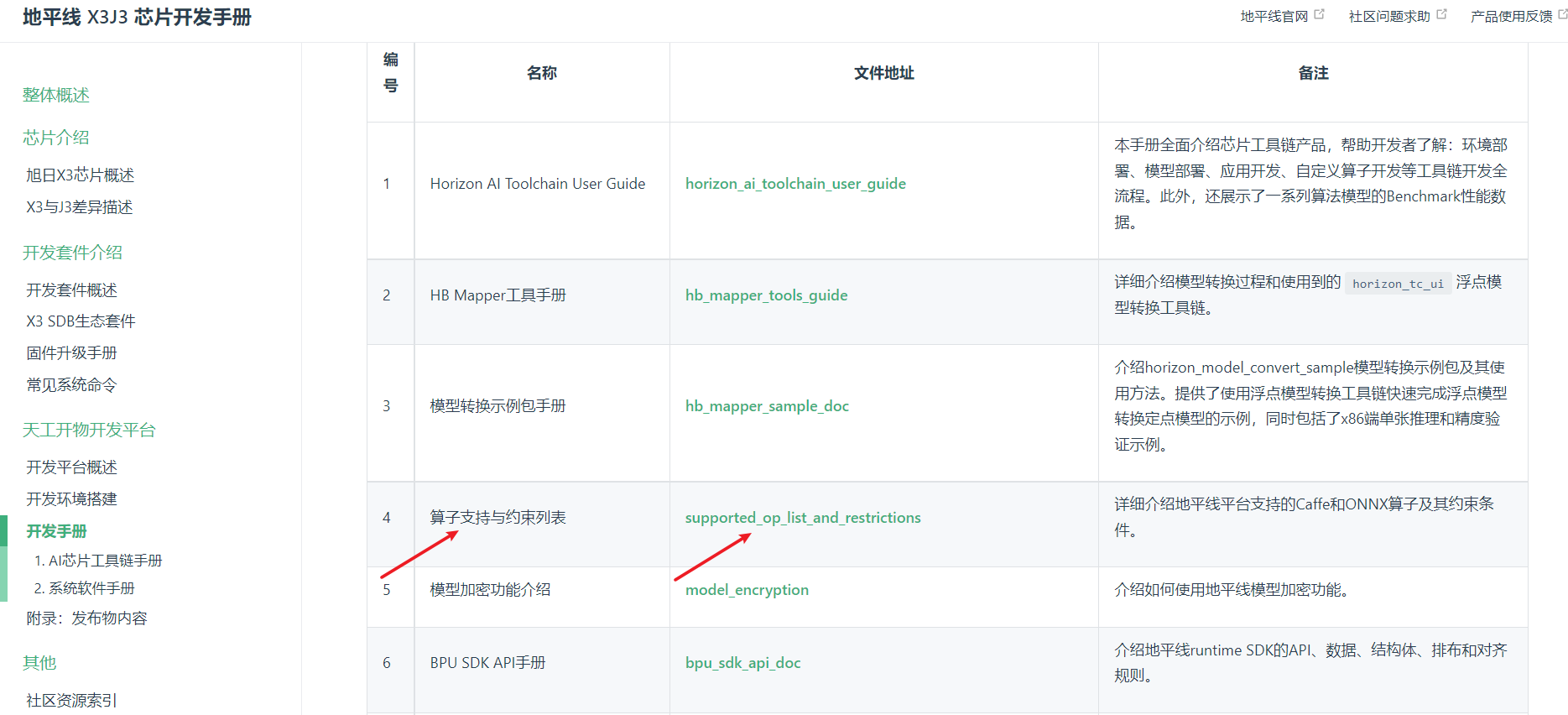
Task: Open horizon_ai_toolchain_user_guide file link
Action: (x=794, y=184)
